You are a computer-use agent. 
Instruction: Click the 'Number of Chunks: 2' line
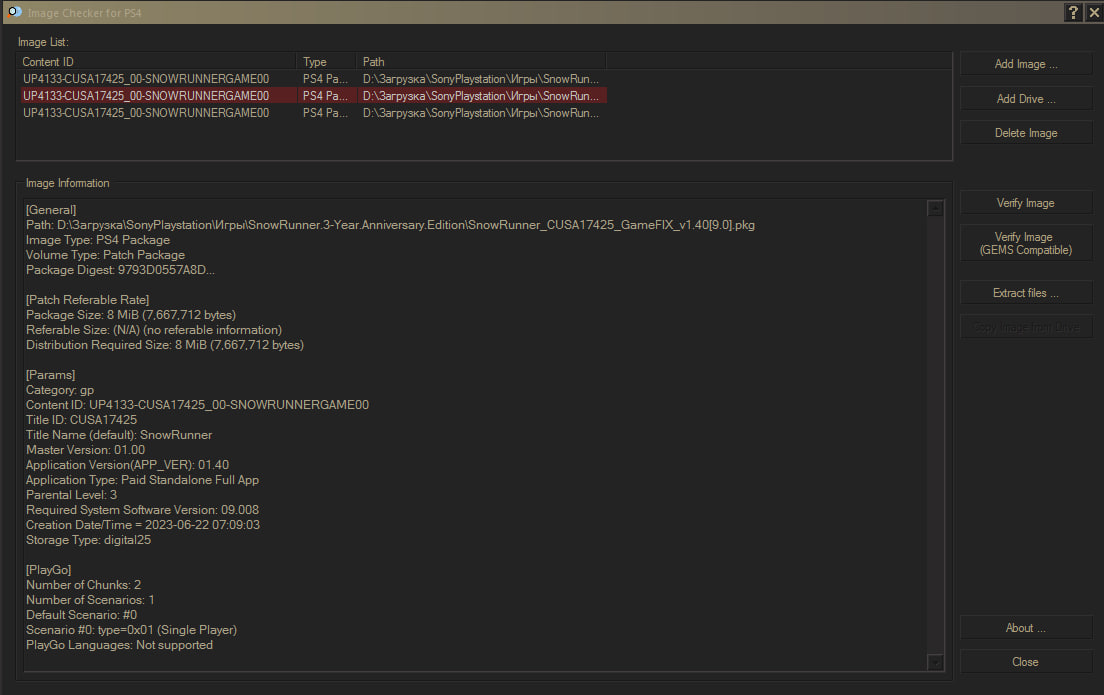tap(83, 585)
